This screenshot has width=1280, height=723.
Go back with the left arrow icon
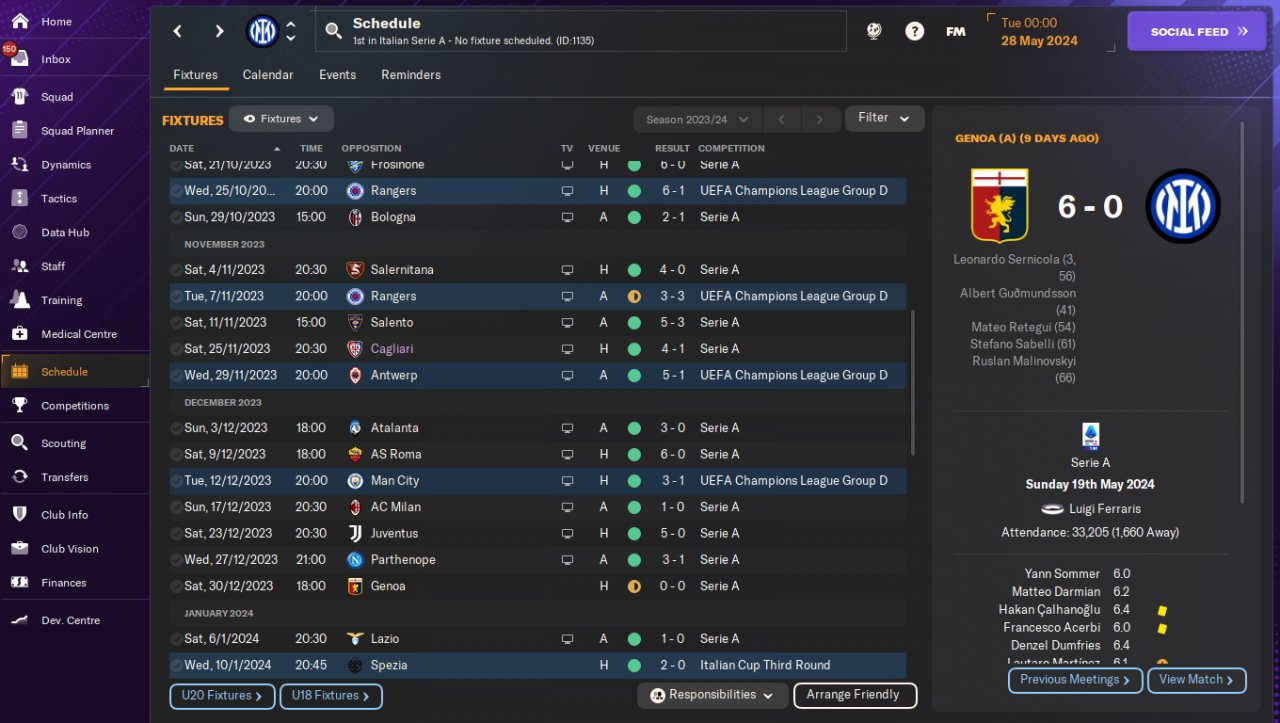(x=178, y=31)
